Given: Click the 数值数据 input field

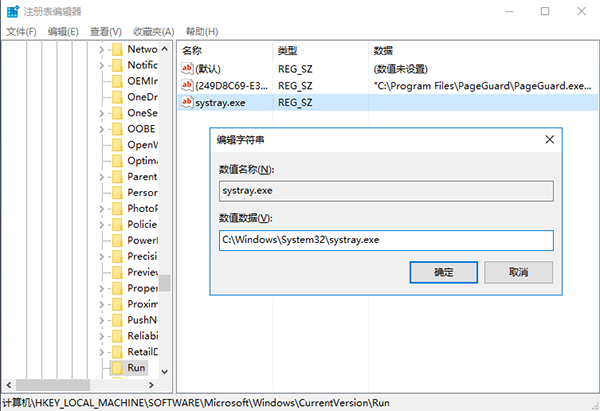Looking at the screenshot, I should pyautogui.click(x=386, y=240).
